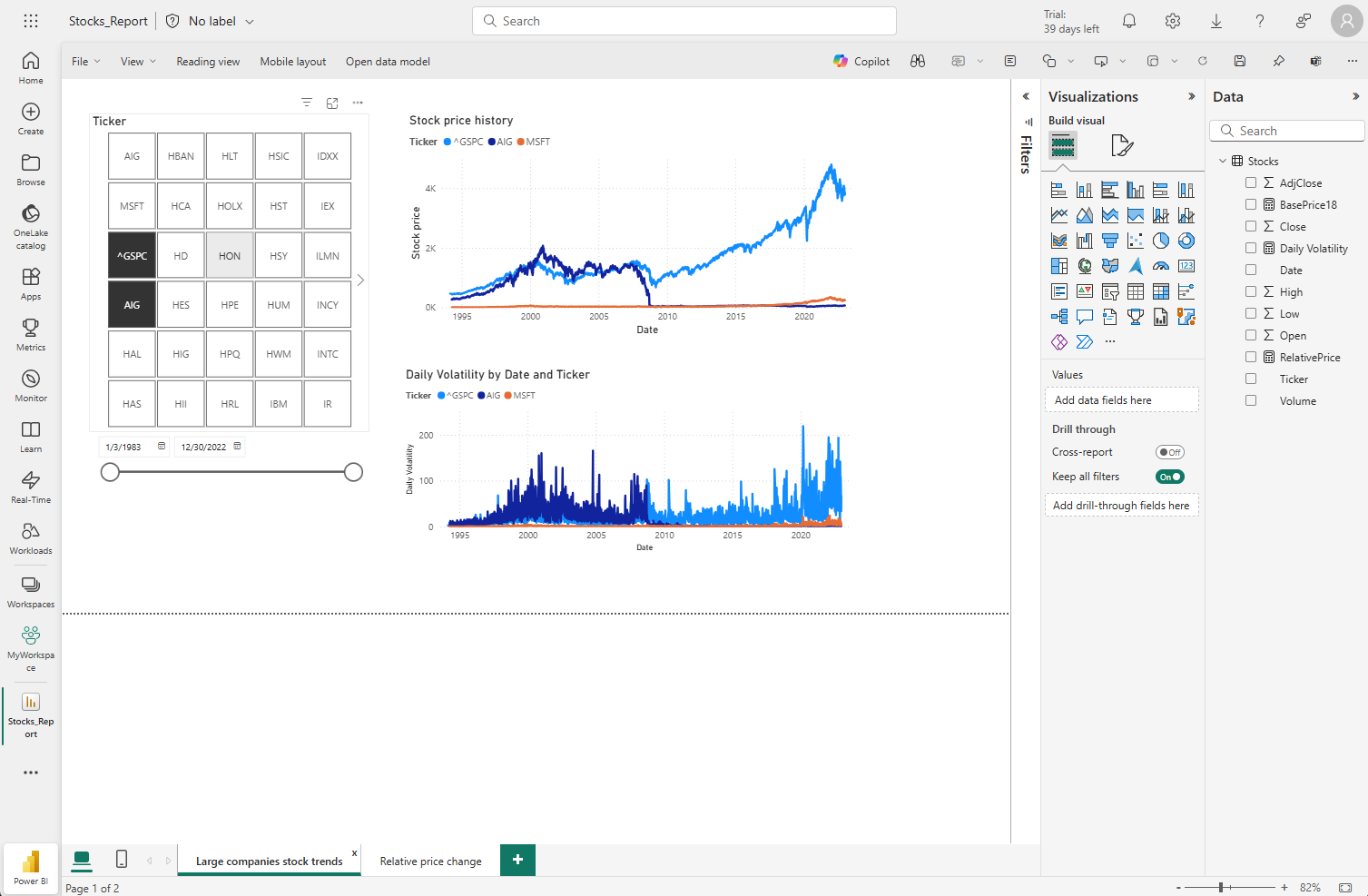This screenshot has height=896, width=1368.
Task: Pick the donut chart visual
Action: pyautogui.click(x=1186, y=241)
